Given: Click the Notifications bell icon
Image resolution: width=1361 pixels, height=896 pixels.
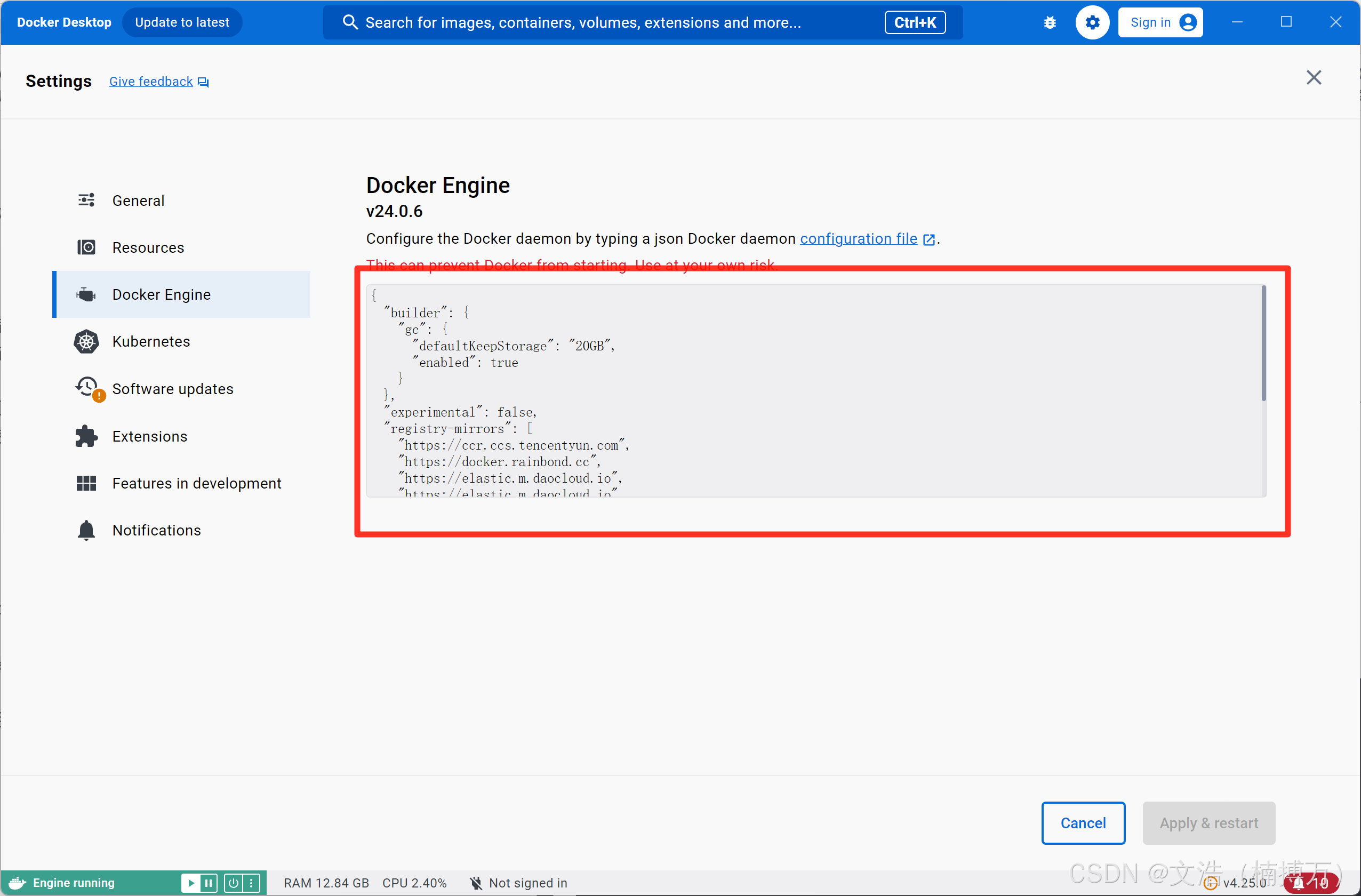Looking at the screenshot, I should click(86, 530).
